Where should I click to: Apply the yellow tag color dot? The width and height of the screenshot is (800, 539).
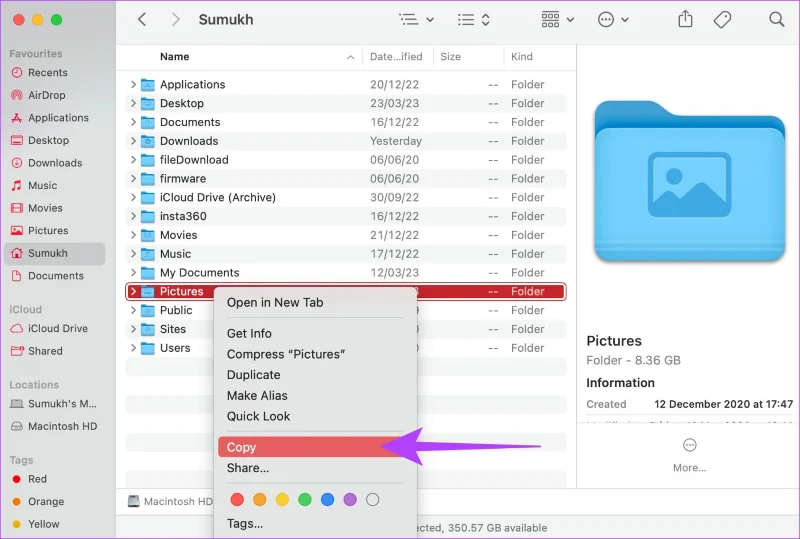point(282,500)
